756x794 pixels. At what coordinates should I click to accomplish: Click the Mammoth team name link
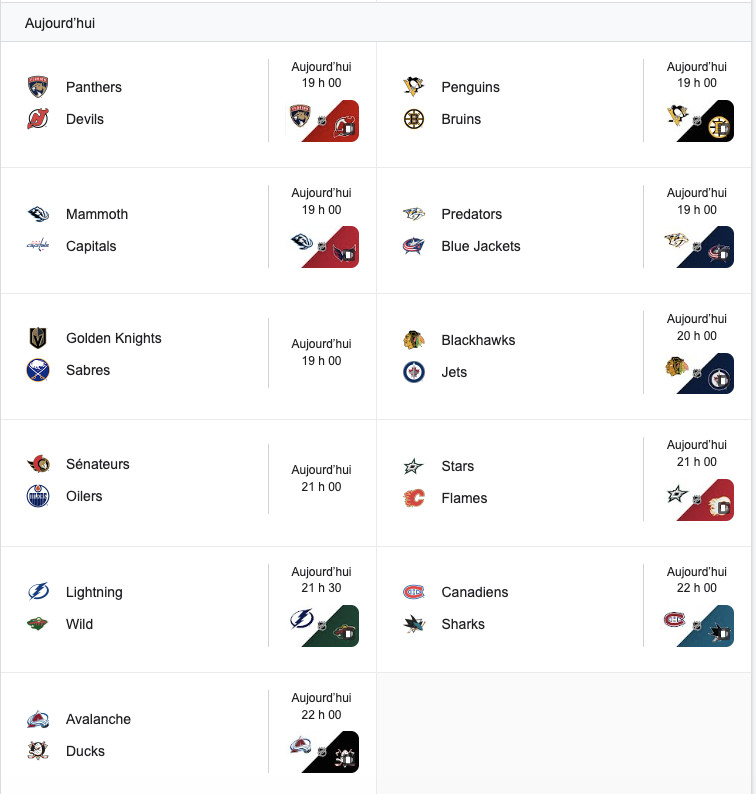pyautogui.click(x=97, y=214)
